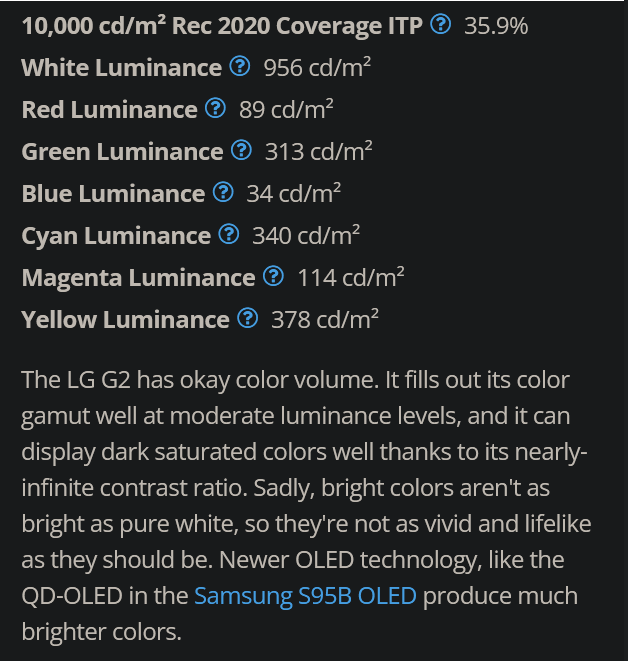This screenshot has width=628, height=661.
Task: Open help icon for Rec 2020 Coverage ITP
Action: tap(440, 25)
